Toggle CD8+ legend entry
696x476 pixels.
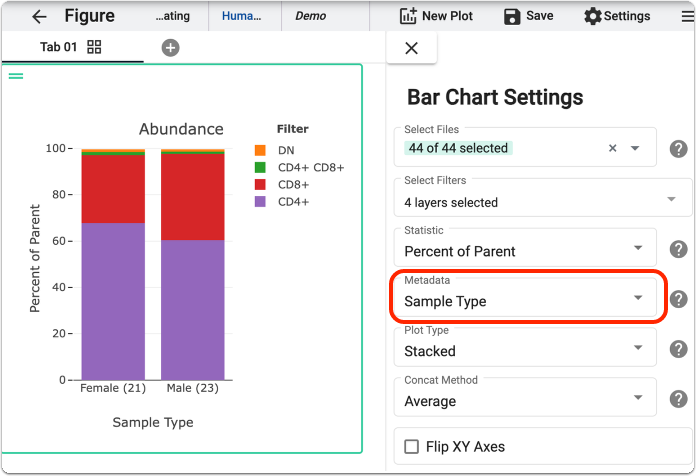[x=293, y=185]
